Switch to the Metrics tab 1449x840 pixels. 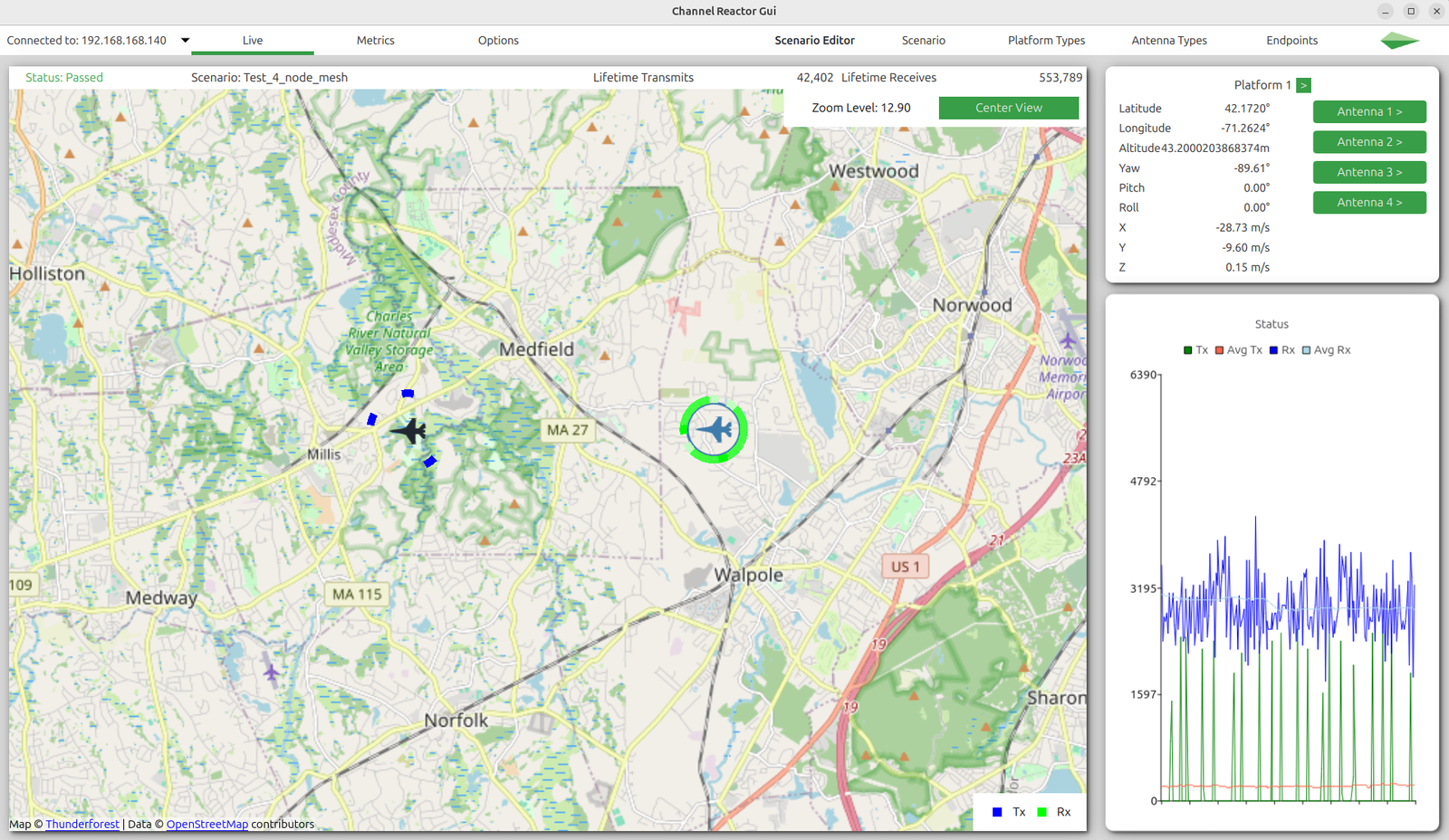[x=375, y=40]
